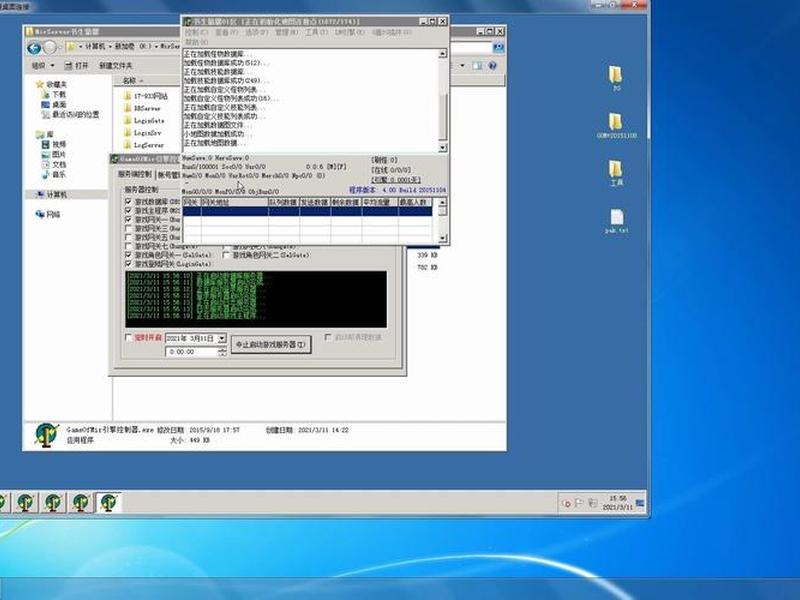This screenshot has height=600, width=800.
Task: Open the 工具 menu
Action: (316, 32)
